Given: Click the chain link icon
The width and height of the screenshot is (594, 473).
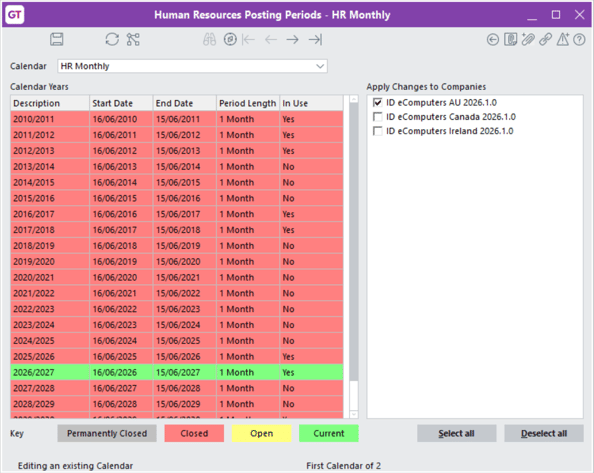Looking at the screenshot, I should [546, 39].
